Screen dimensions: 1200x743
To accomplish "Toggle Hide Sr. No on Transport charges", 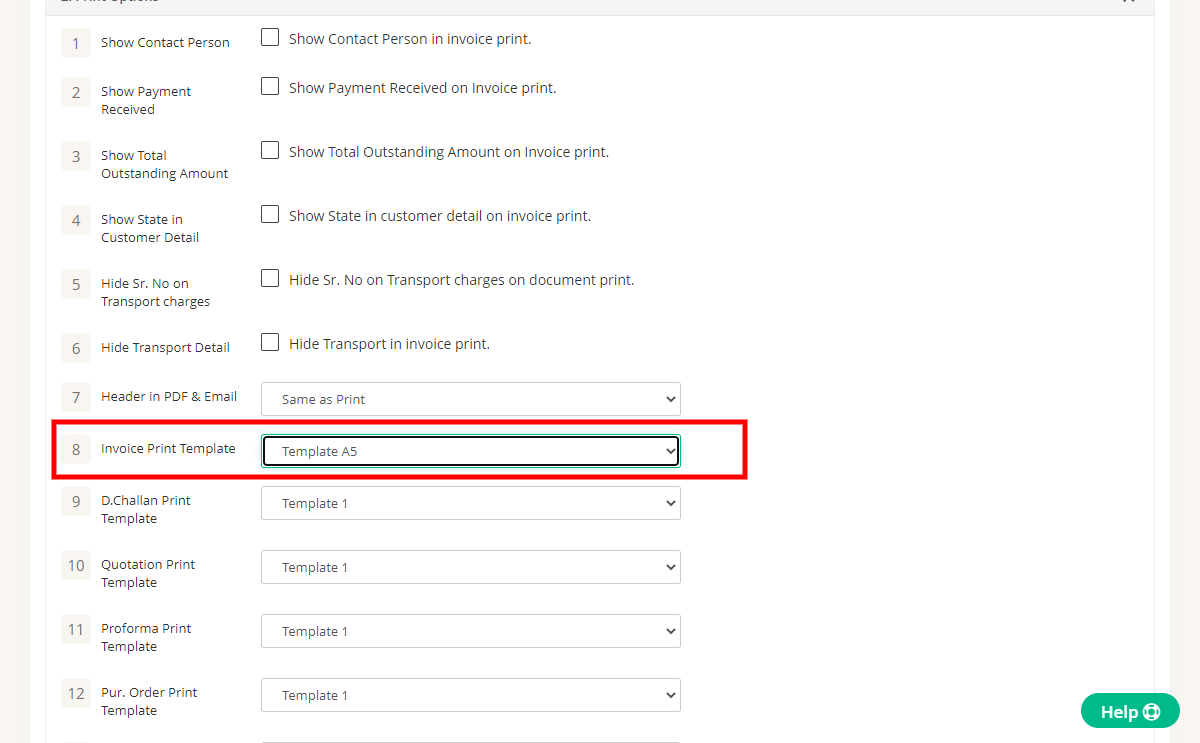I will (270, 278).
